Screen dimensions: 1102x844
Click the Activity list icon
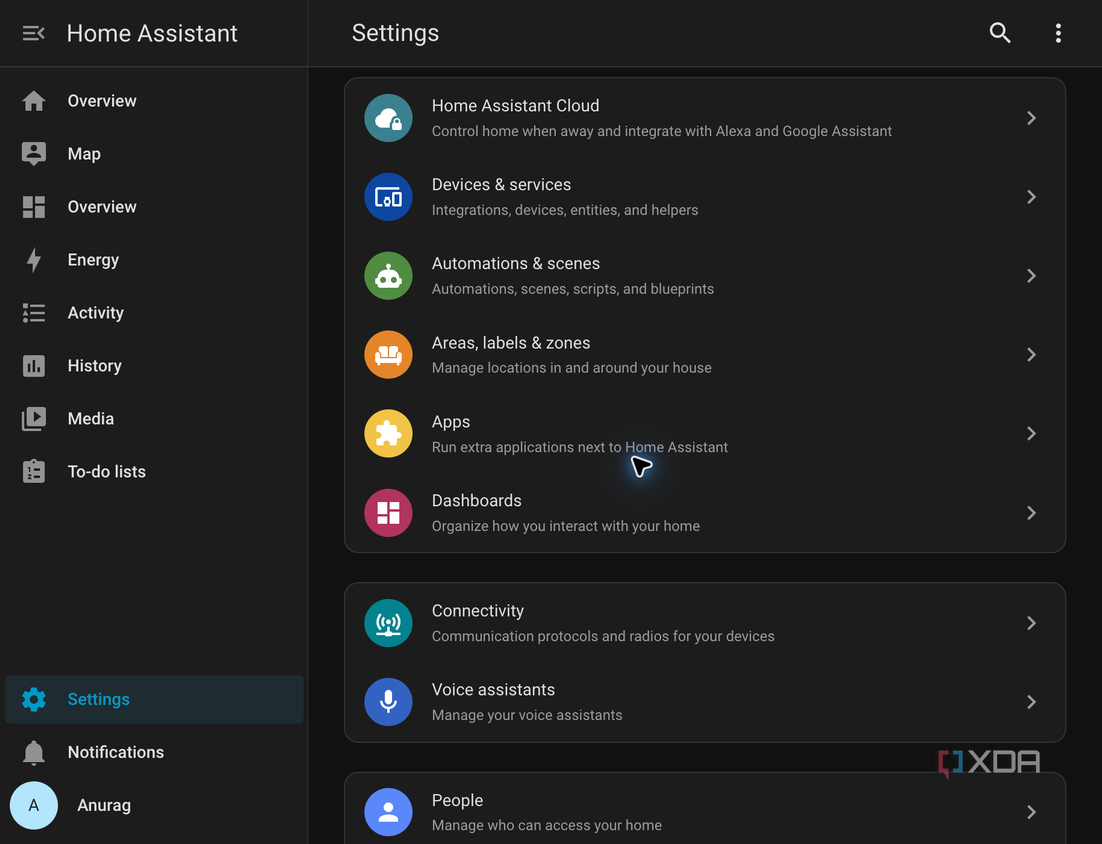[x=34, y=313]
